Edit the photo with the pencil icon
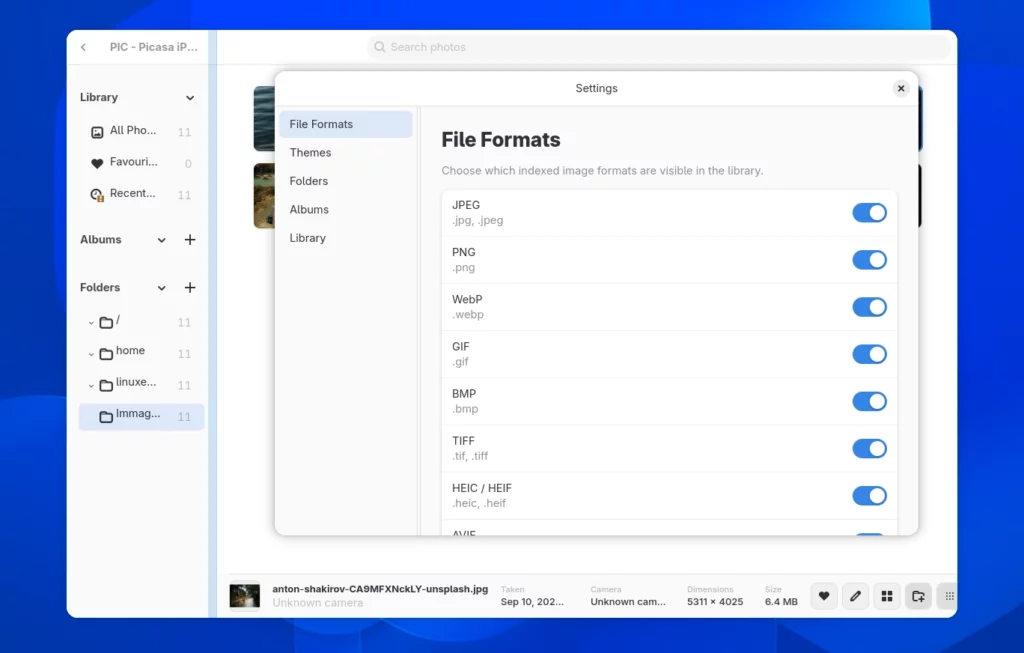The image size is (1024, 653). 856,596
